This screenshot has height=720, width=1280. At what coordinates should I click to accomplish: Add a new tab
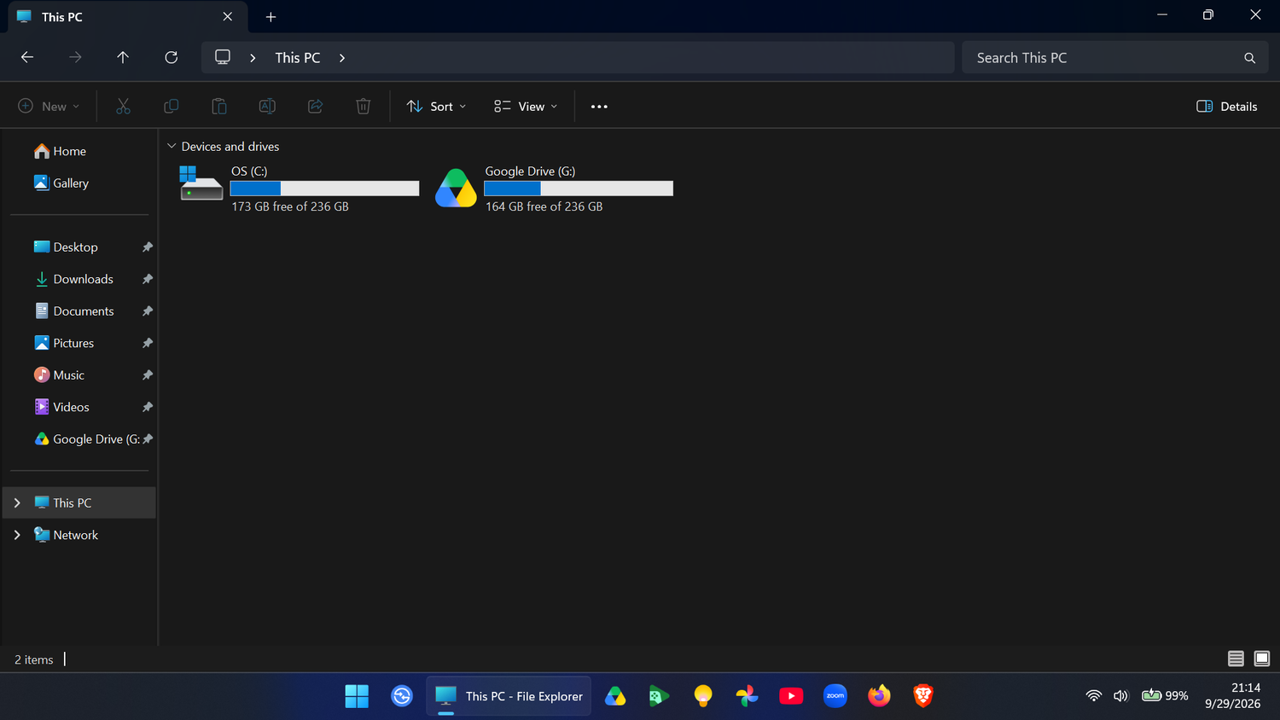click(x=271, y=17)
